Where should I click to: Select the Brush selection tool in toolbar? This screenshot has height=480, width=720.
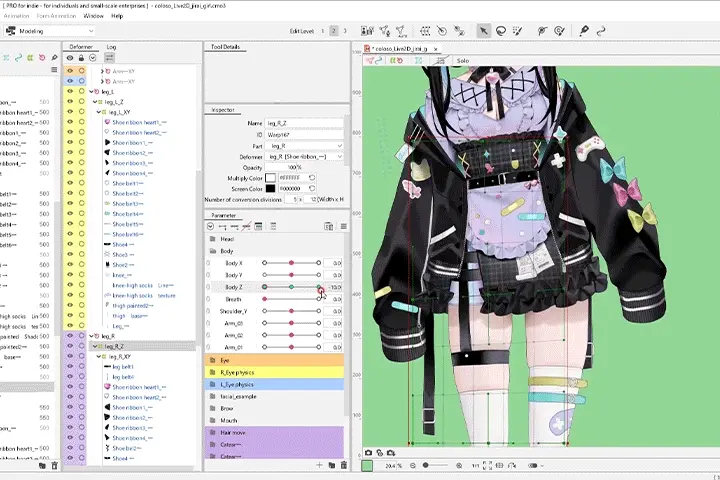(x=518, y=31)
